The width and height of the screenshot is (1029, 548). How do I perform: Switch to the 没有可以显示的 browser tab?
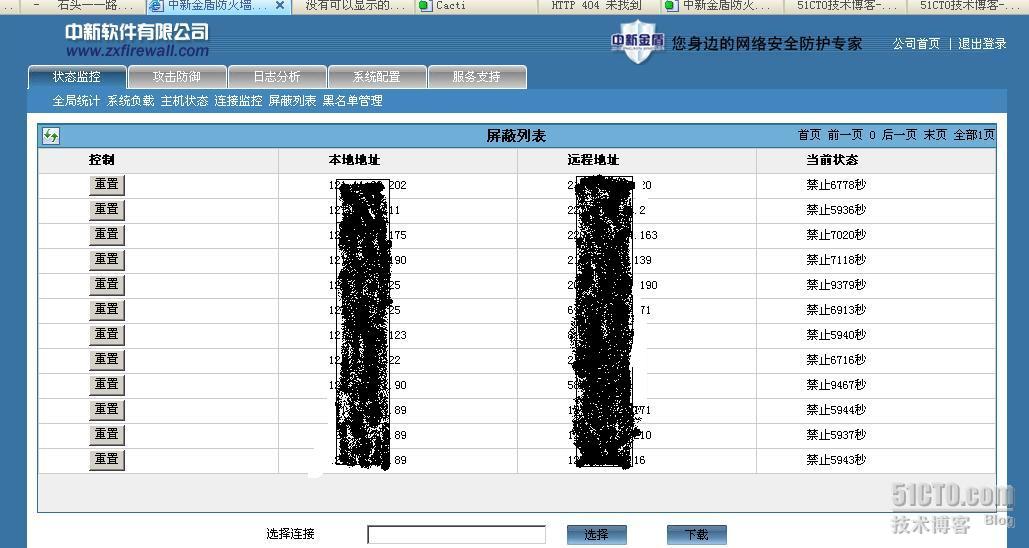click(x=355, y=5)
